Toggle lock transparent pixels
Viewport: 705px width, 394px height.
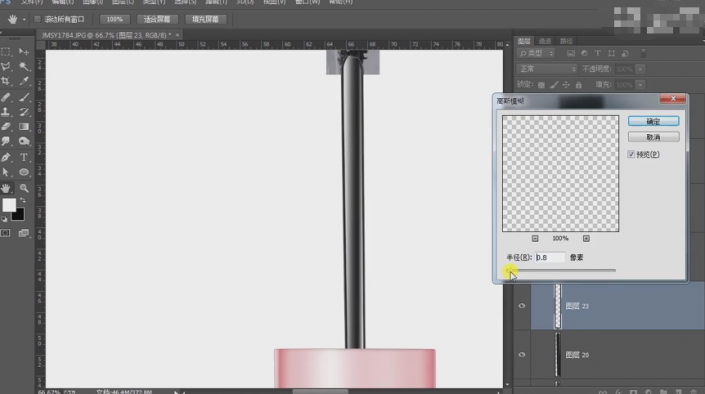[x=541, y=85]
